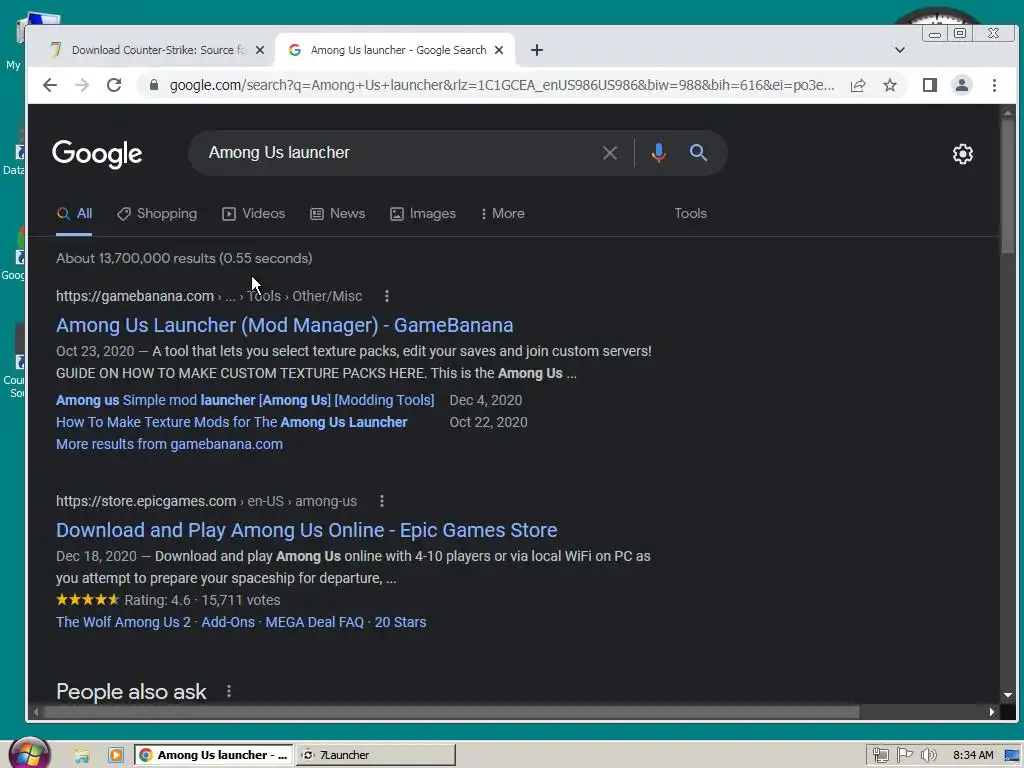Click the vertical scrollbar thumb
This screenshot has height=768, width=1024.
pyautogui.click(x=1008, y=186)
